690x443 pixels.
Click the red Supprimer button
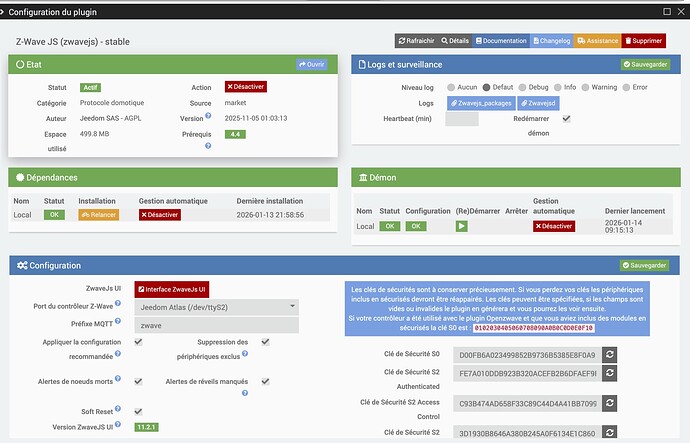(643, 41)
